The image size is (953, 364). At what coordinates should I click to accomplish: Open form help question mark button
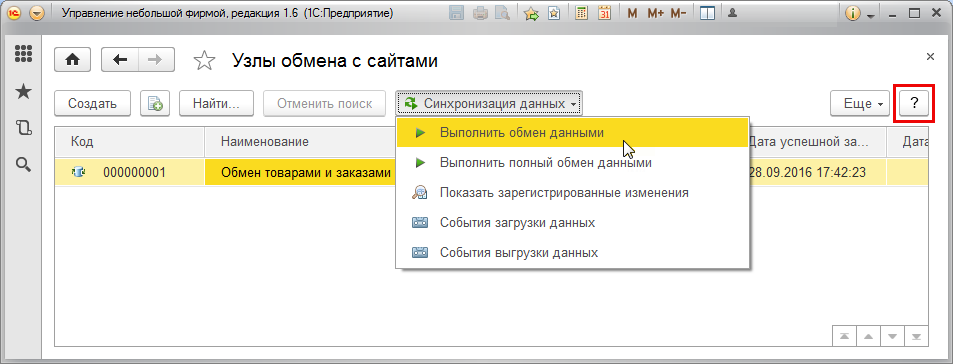click(915, 103)
